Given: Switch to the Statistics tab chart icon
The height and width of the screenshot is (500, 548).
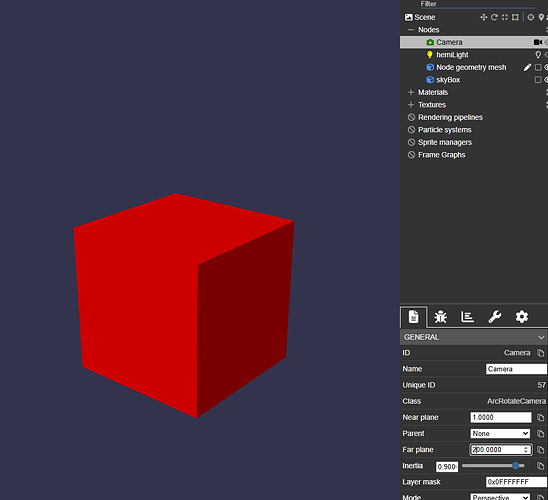Looking at the screenshot, I should tap(467, 317).
